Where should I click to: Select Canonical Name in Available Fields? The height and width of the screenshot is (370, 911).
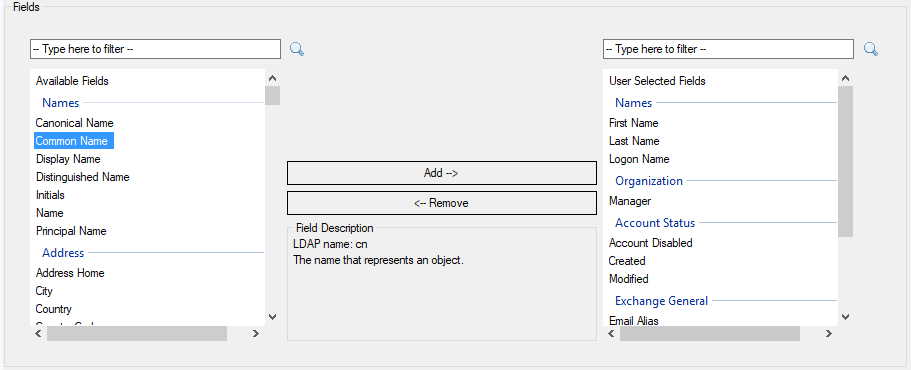pyautogui.click(x=74, y=123)
